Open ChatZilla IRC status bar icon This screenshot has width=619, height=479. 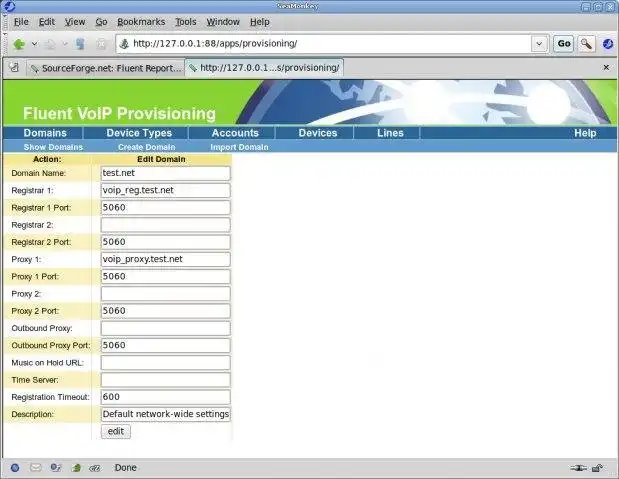pyautogui.click(x=95, y=468)
